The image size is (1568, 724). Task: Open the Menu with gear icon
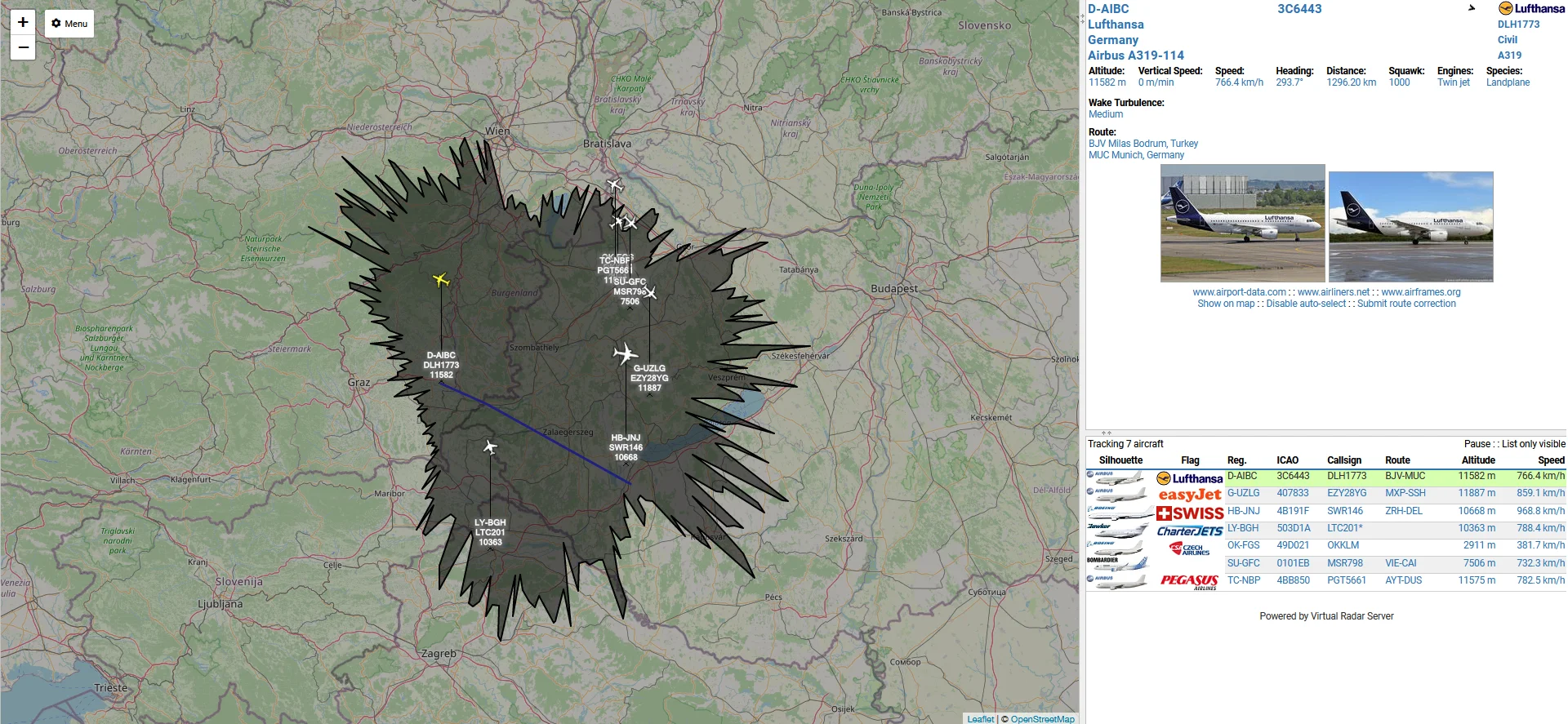[69, 24]
